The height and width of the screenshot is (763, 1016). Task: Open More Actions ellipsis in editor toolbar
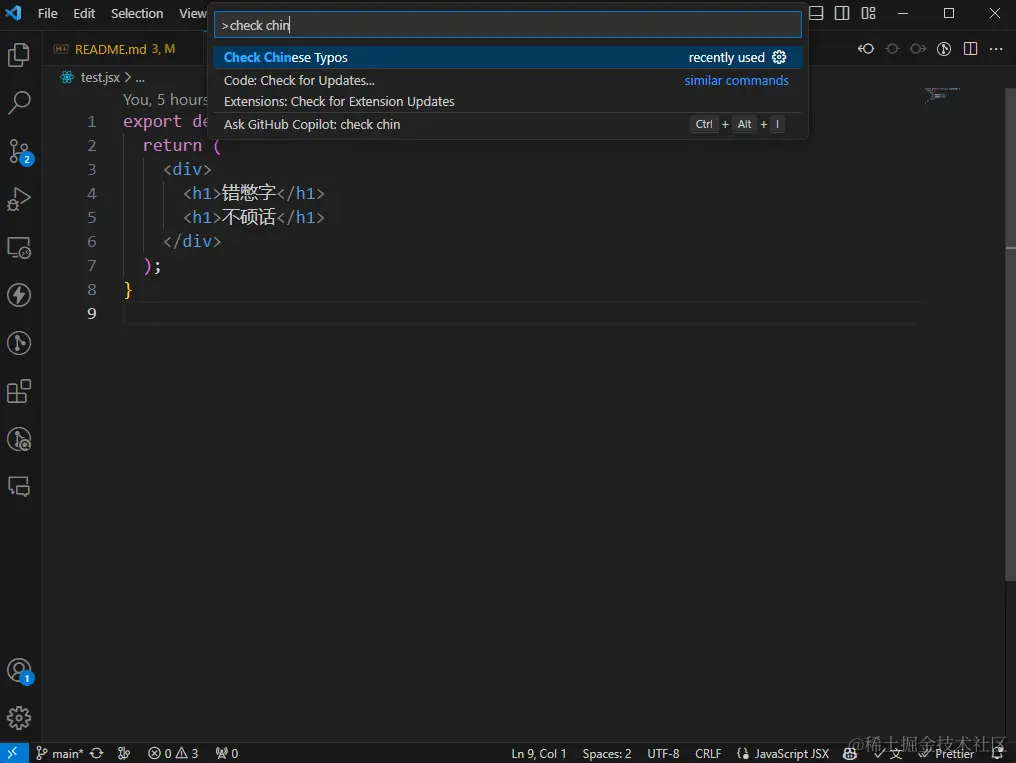pos(996,49)
